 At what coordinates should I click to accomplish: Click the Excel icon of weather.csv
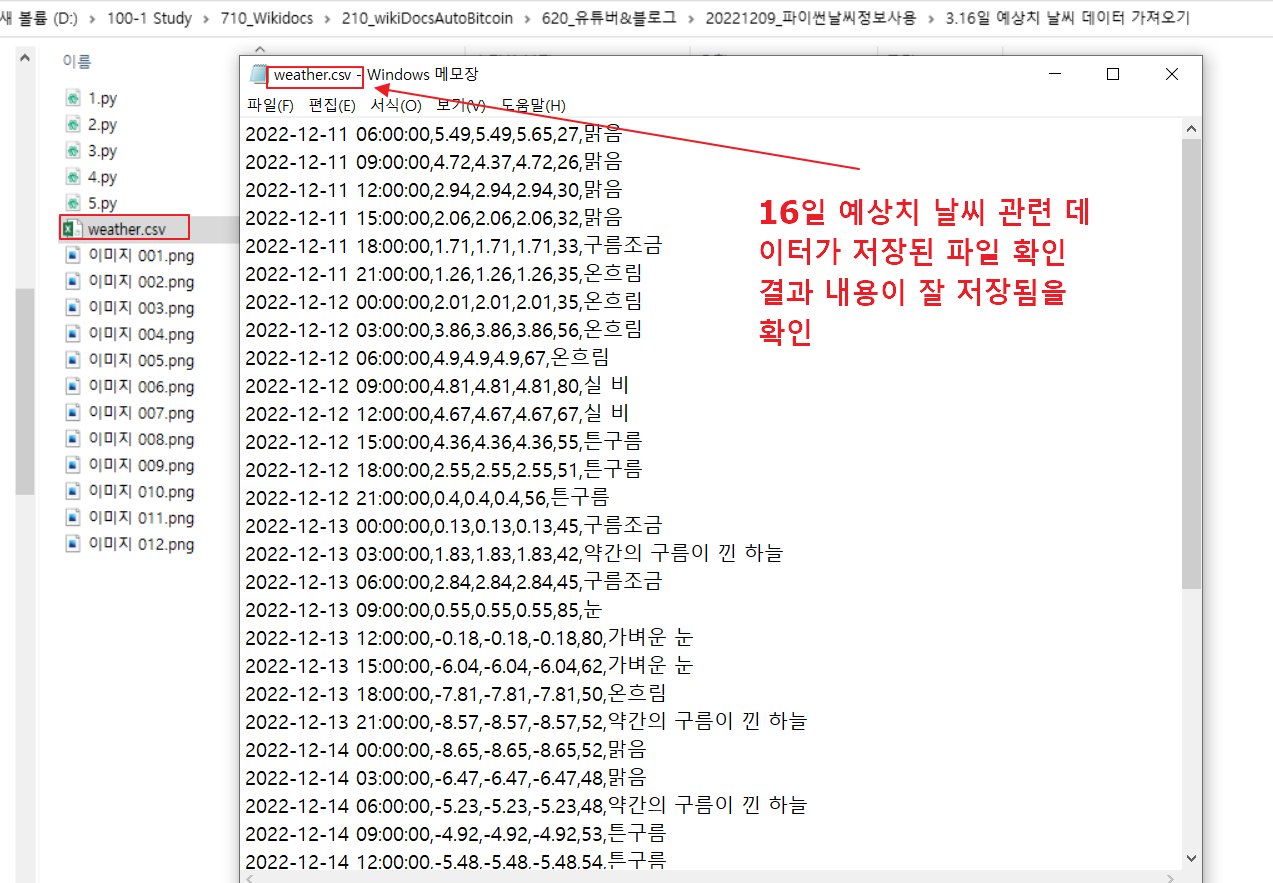point(72,229)
